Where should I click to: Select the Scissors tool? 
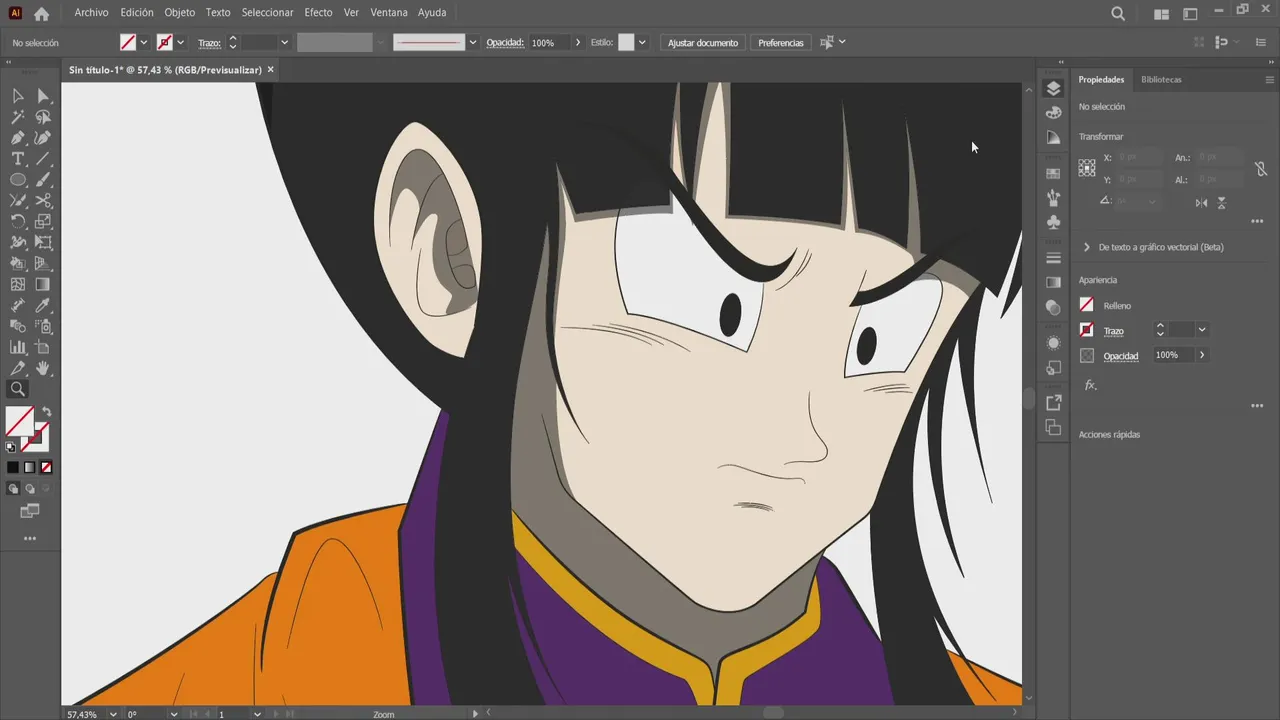43,201
